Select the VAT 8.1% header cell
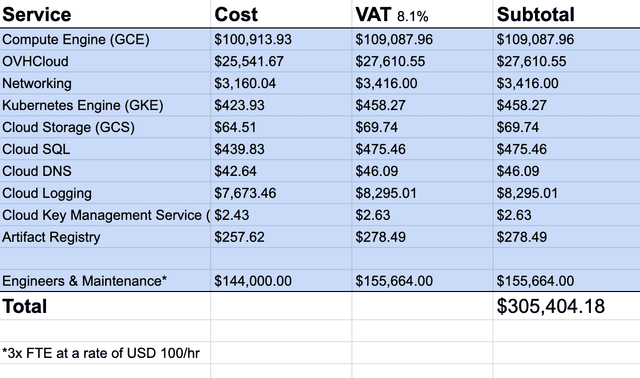Viewport: 640px width, 378px height. (422, 14)
